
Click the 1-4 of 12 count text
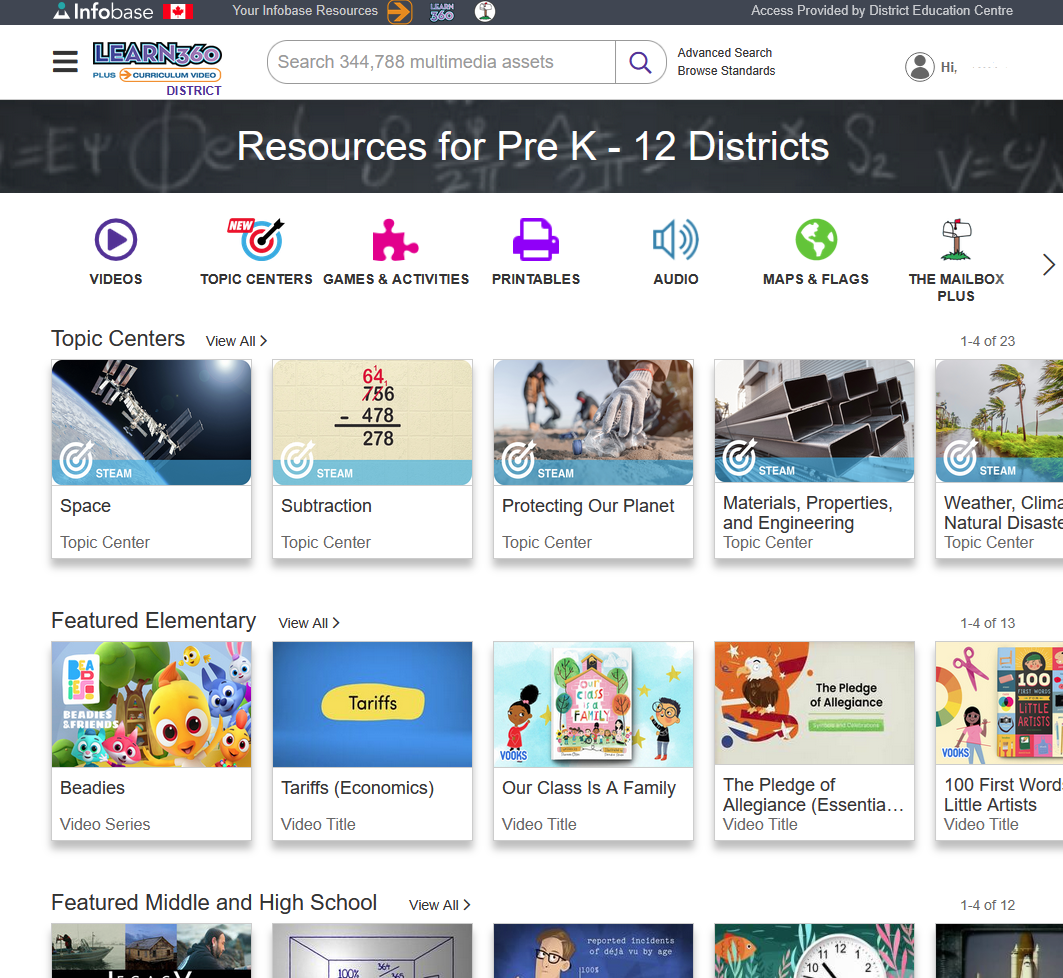988,905
